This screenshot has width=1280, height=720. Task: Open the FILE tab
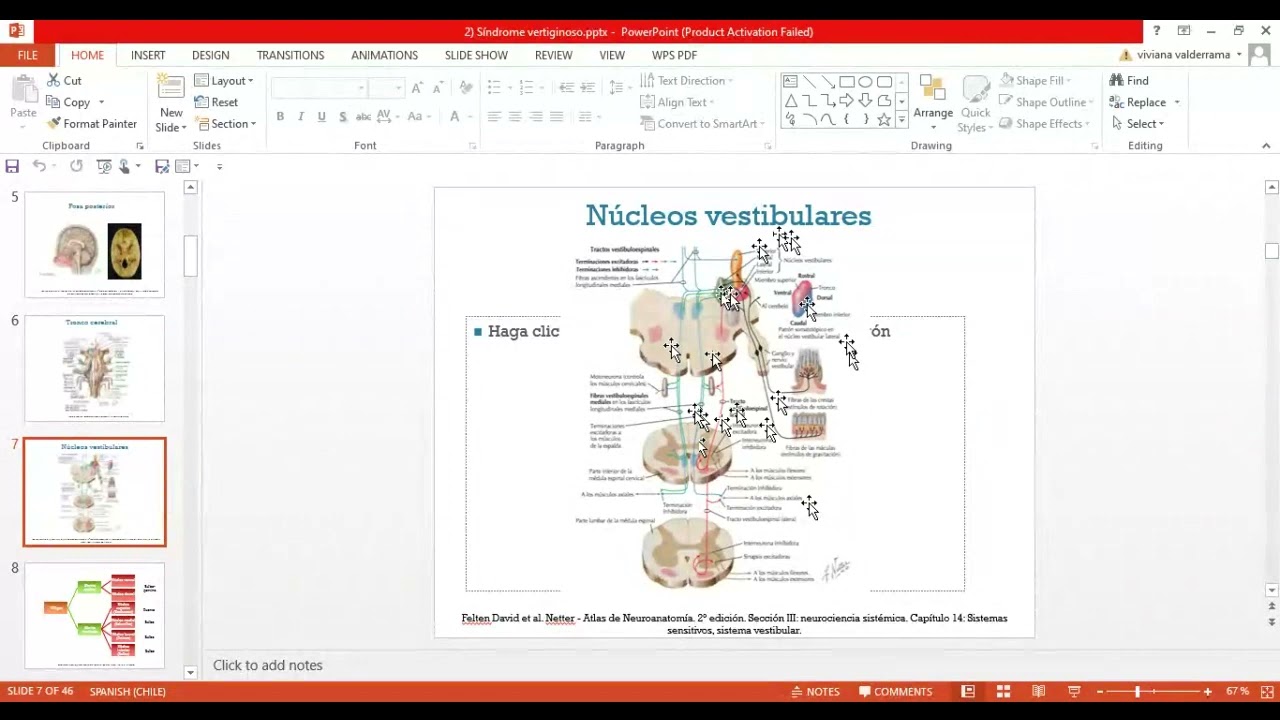pyautogui.click(x=27, y=55)
